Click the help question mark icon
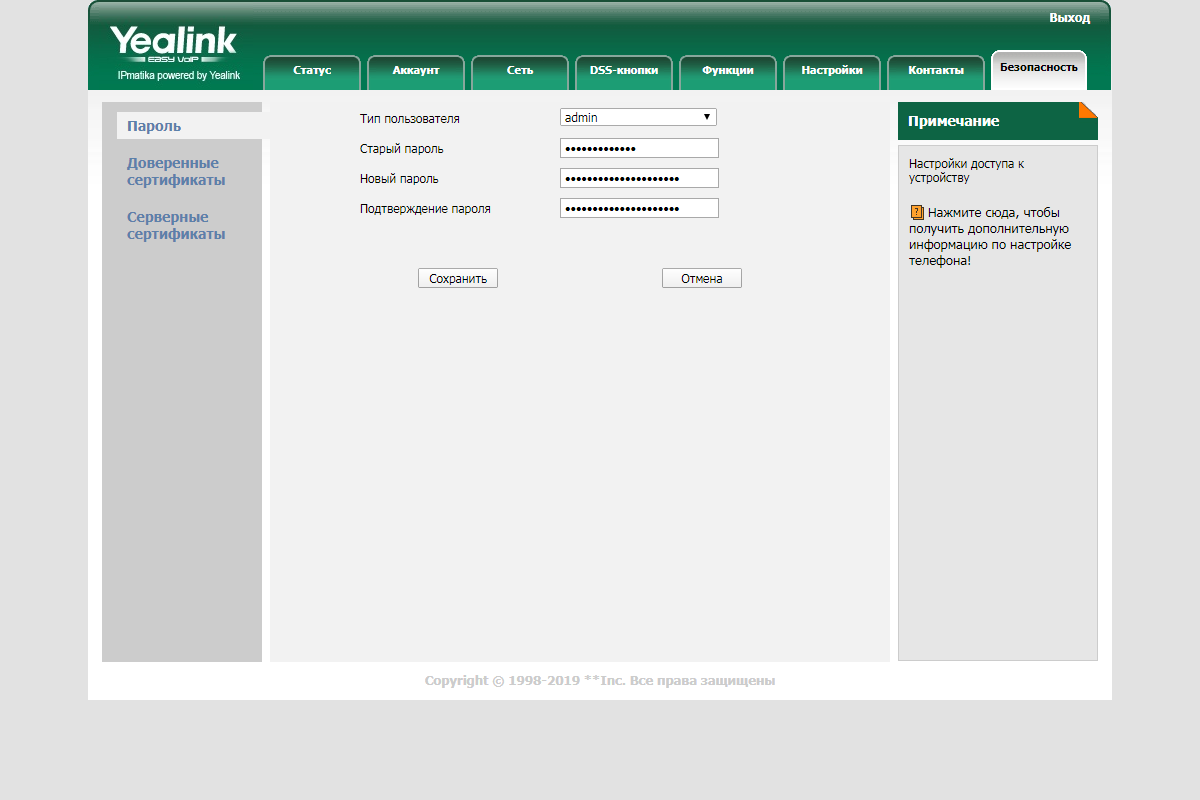The image size is (1200, 800). tap(916, 212)
